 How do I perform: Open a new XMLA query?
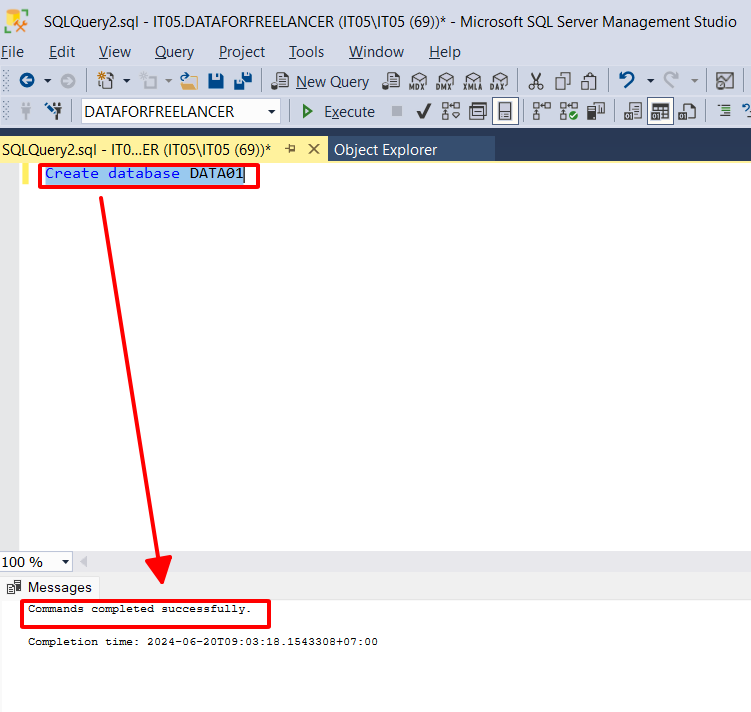(472, 81)
